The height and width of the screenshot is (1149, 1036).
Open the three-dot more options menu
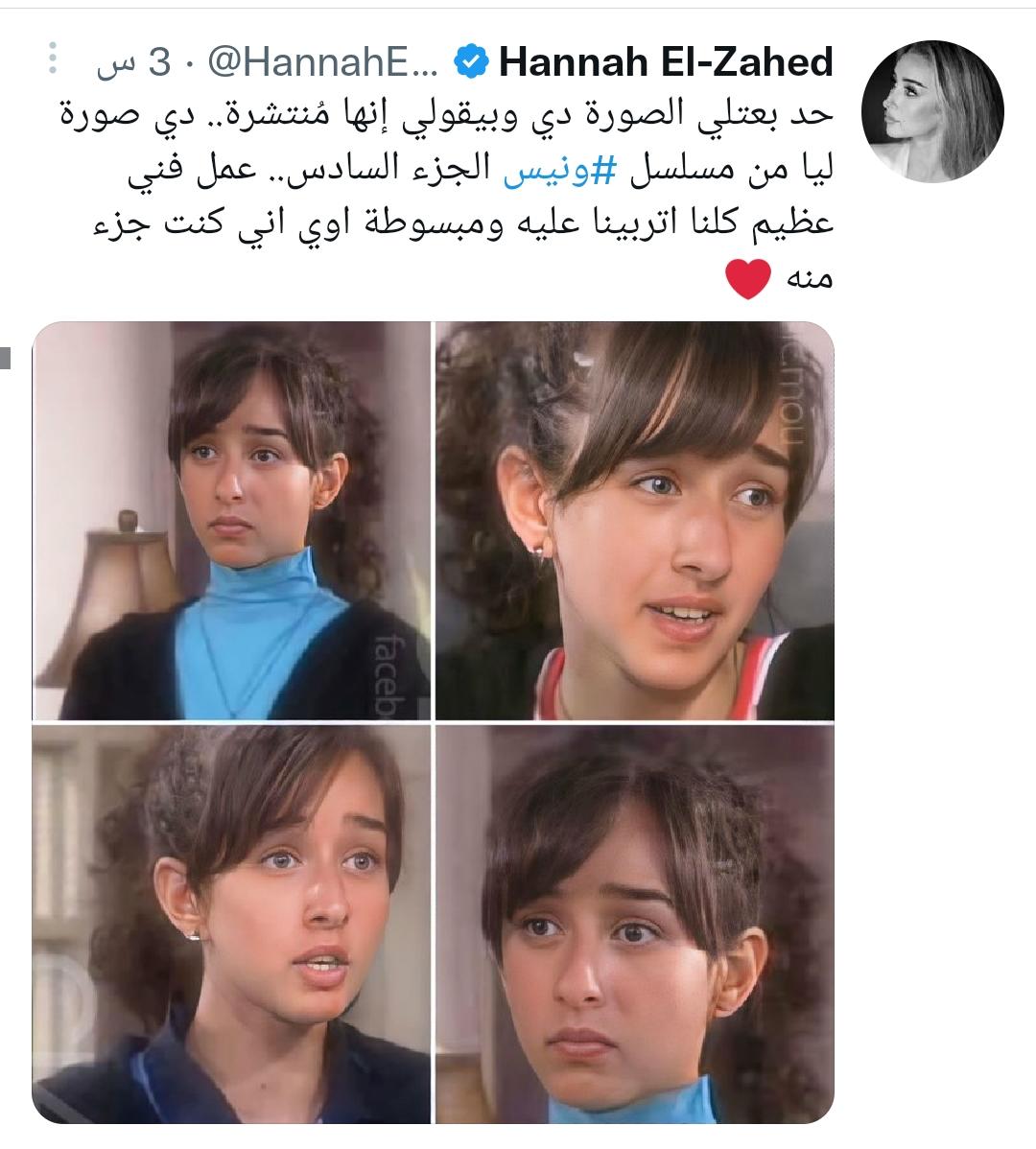[x=52, y=58]
